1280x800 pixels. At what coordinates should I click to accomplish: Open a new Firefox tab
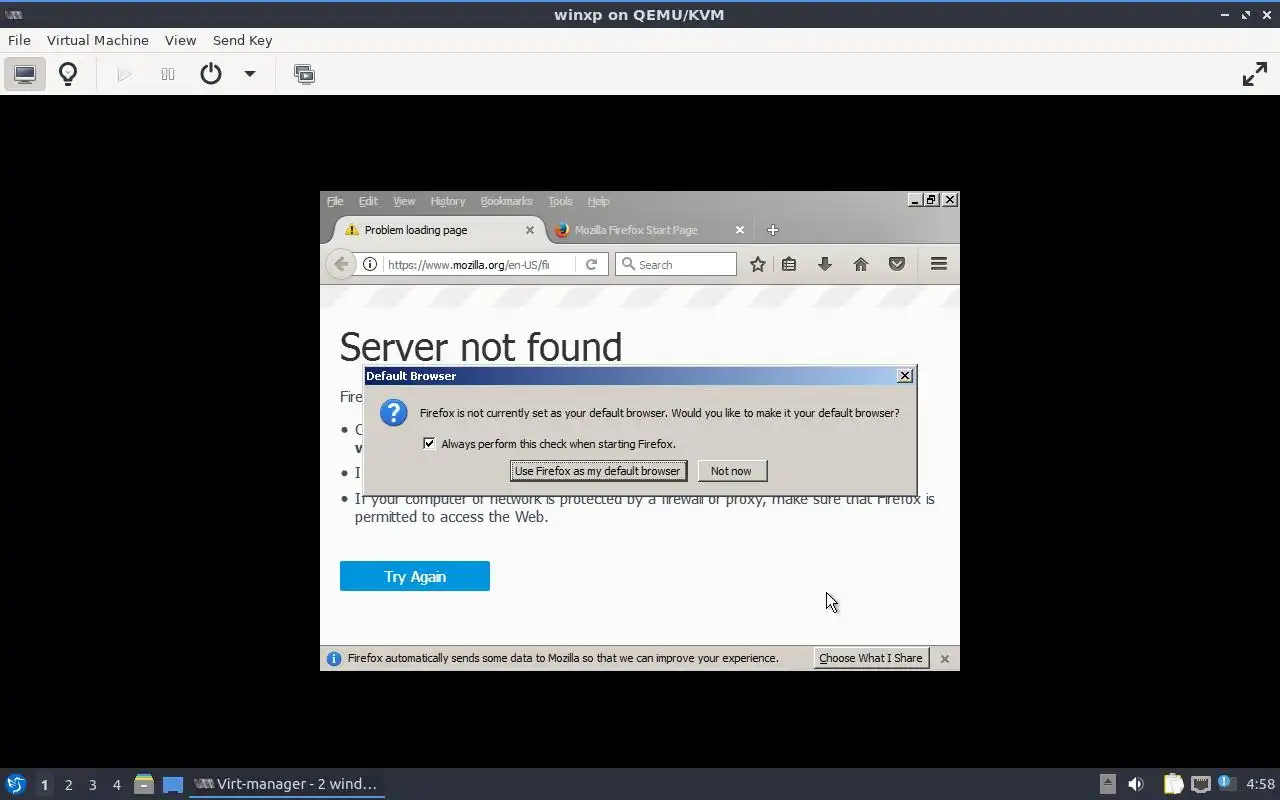[772, 230]
